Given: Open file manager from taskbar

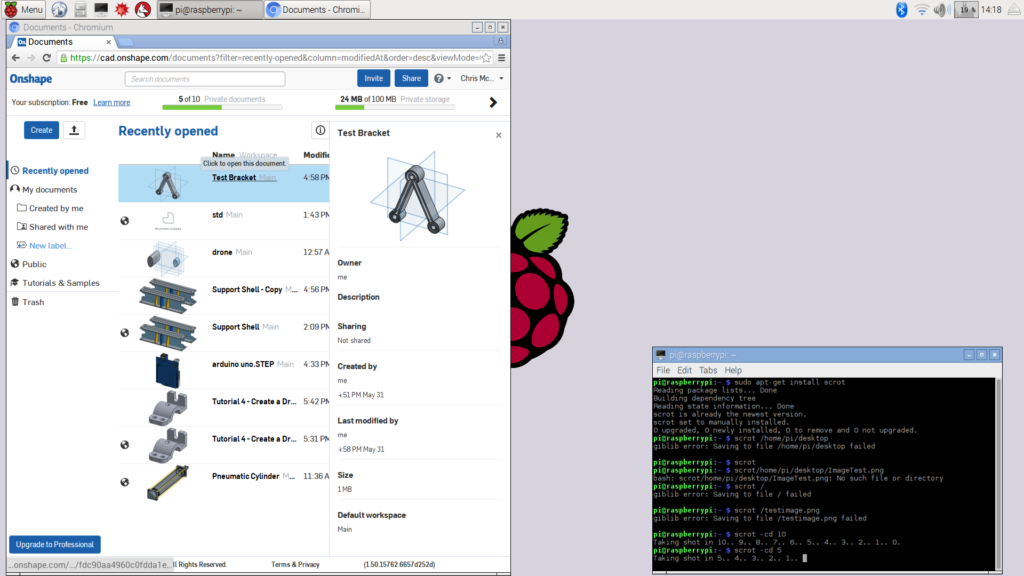Looking at the screenshot, I should (x=80, y=9).
